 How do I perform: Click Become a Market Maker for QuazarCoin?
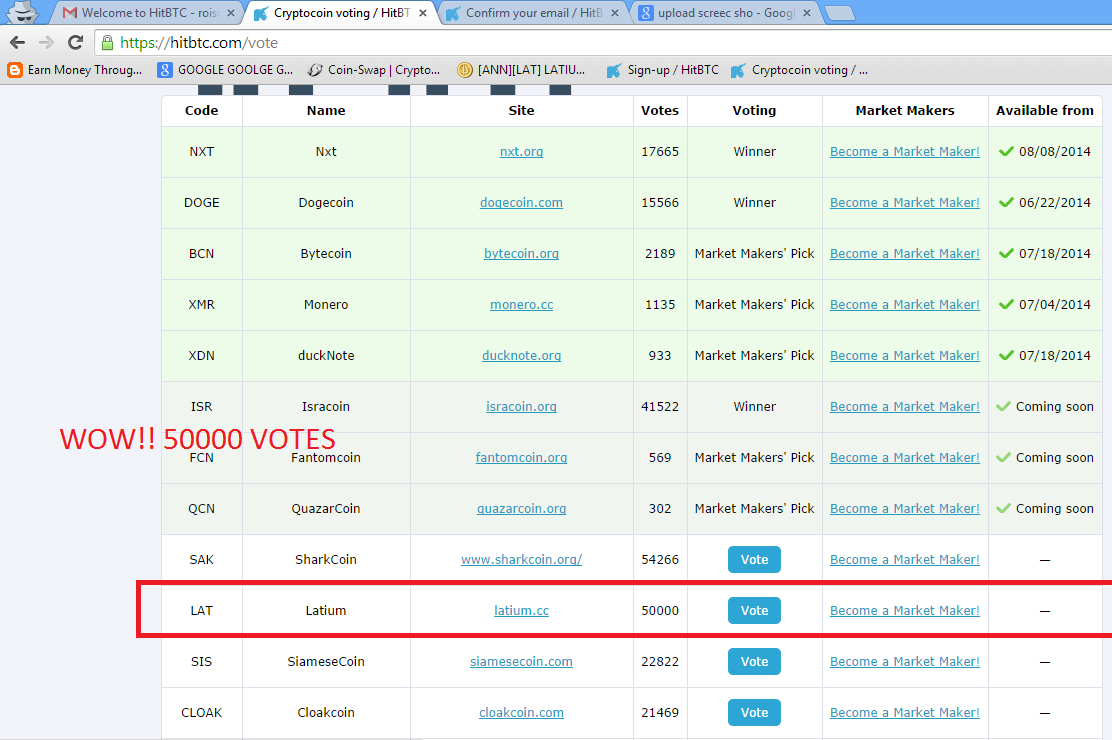pos(905,509)
